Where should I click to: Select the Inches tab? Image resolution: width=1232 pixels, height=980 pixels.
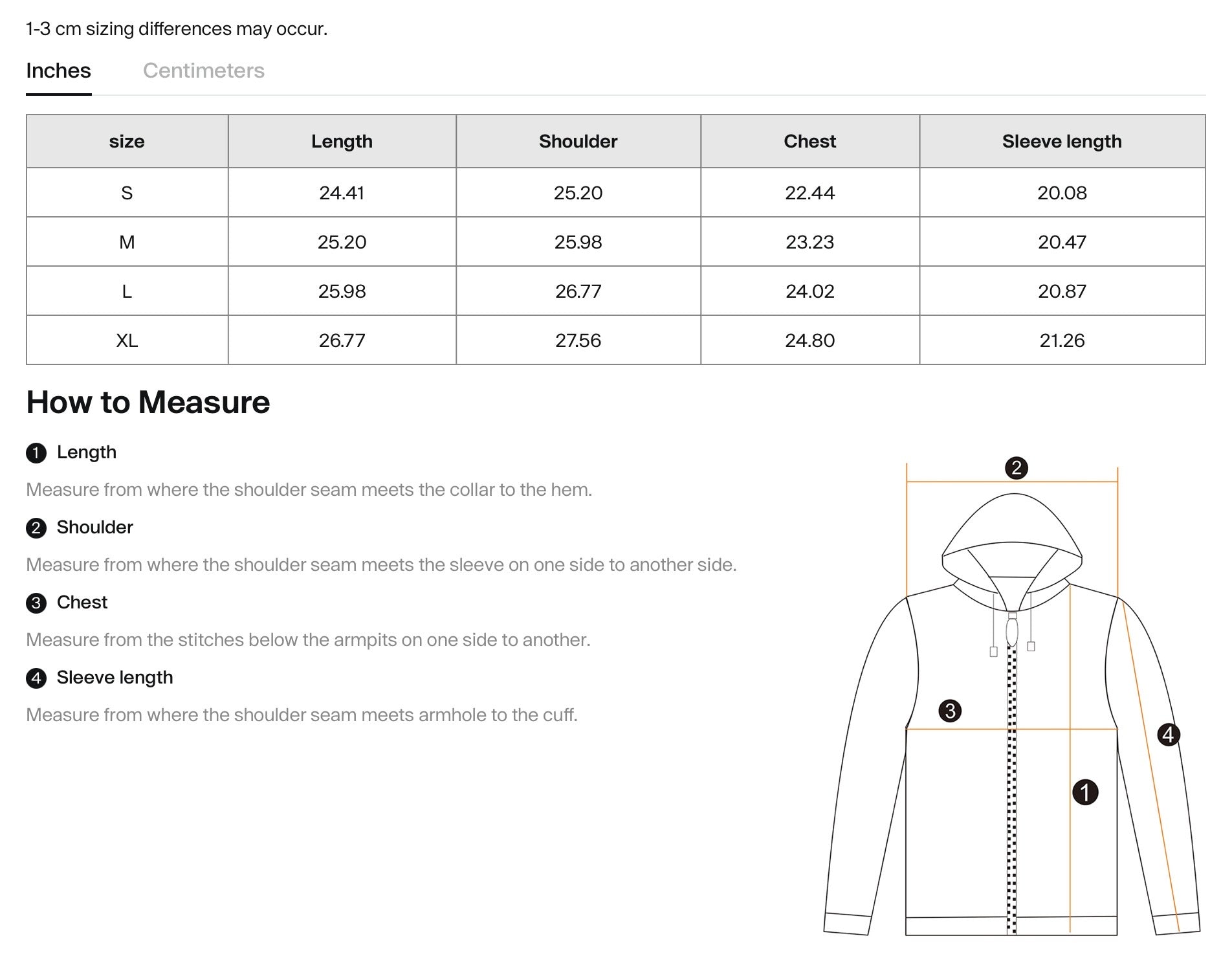point(58,71)
